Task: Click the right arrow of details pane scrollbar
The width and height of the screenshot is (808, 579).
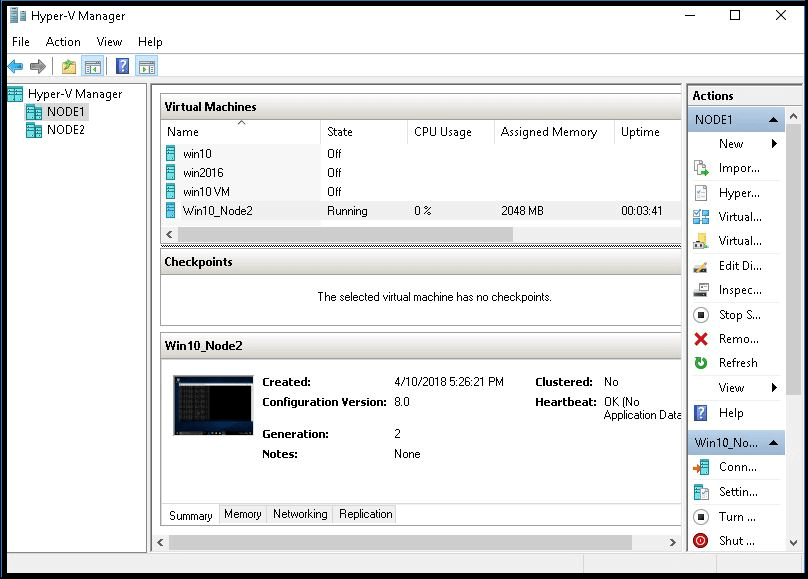Action: (672, 542)
